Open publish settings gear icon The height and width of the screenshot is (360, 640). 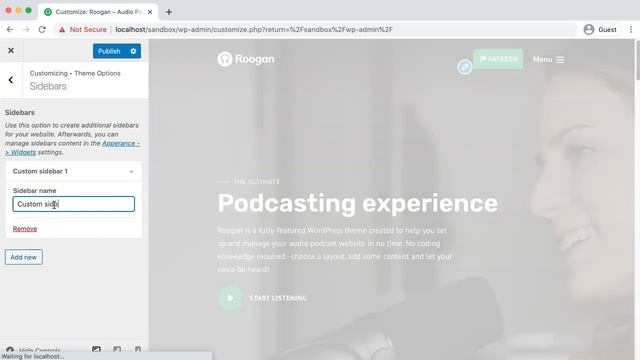tap(133, 51)
